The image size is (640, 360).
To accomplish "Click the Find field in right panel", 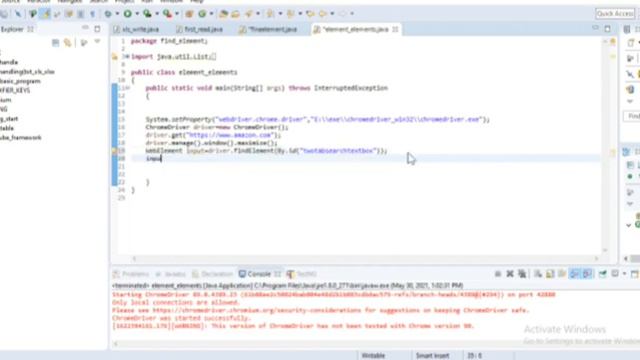I will coord(632,116).
